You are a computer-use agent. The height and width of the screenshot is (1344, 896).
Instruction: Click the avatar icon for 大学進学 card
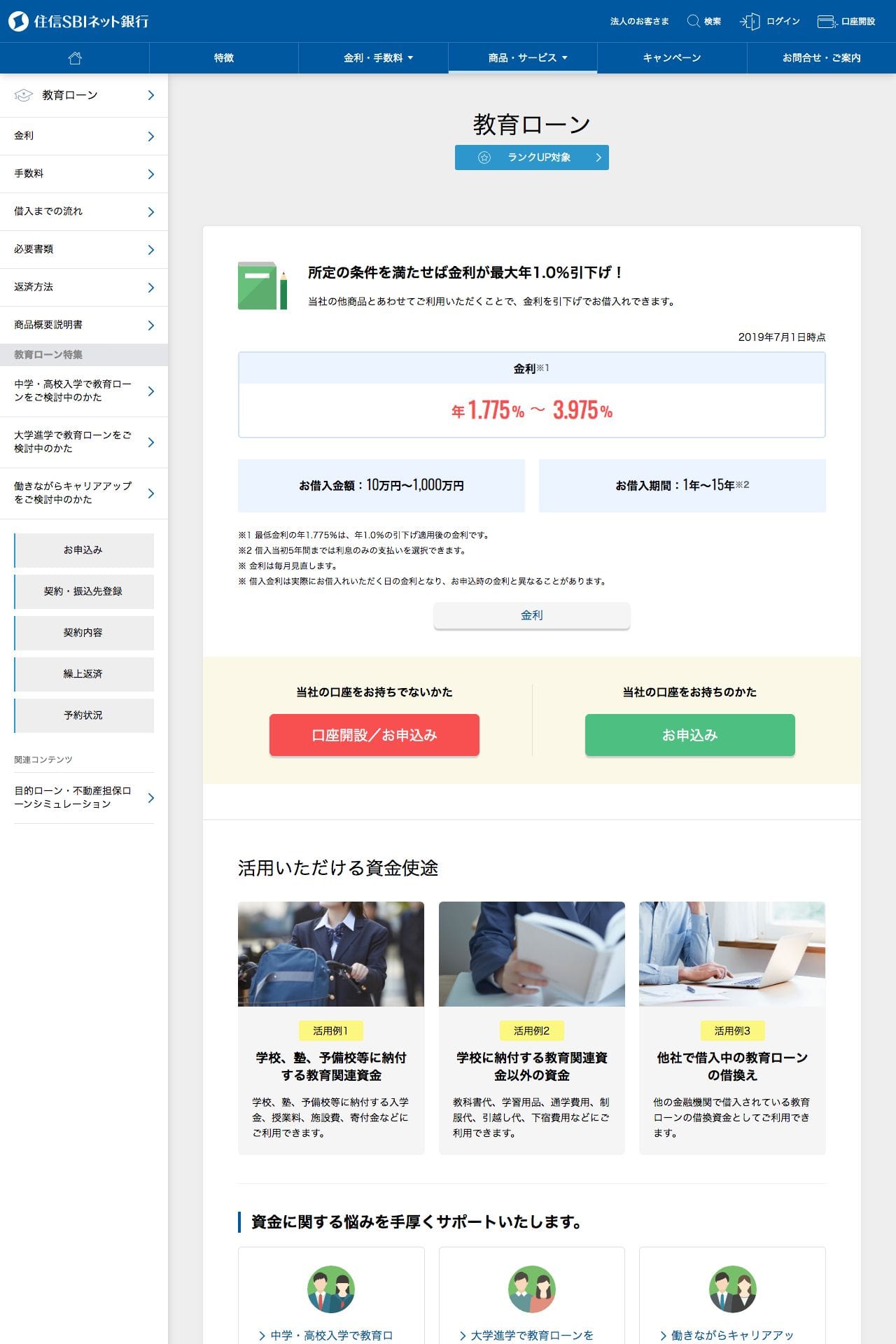(x=532, y=1289)
